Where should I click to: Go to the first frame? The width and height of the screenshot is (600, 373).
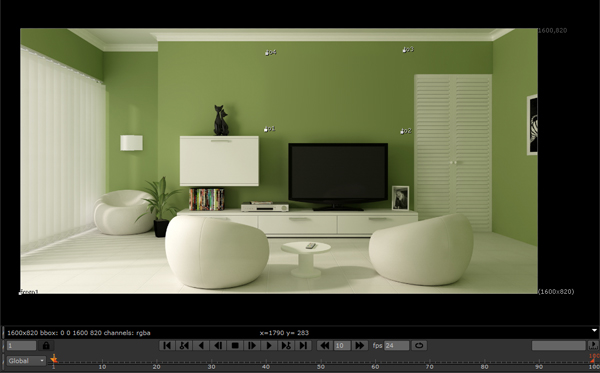167,345
